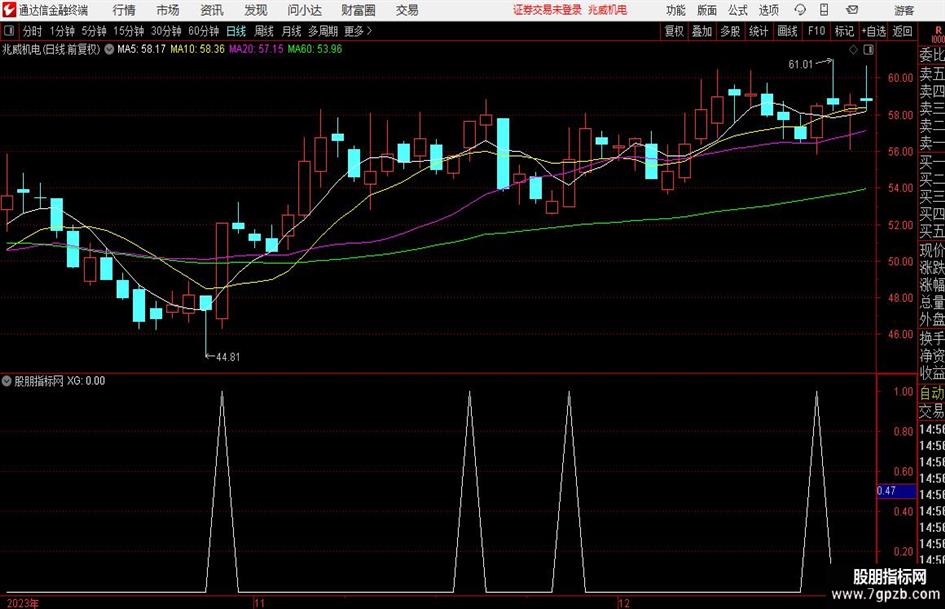Image resolution: width=945 pixels, height=609 pixels.
Task: Click the 11 month marker on time axis
Action: [259, 603]
